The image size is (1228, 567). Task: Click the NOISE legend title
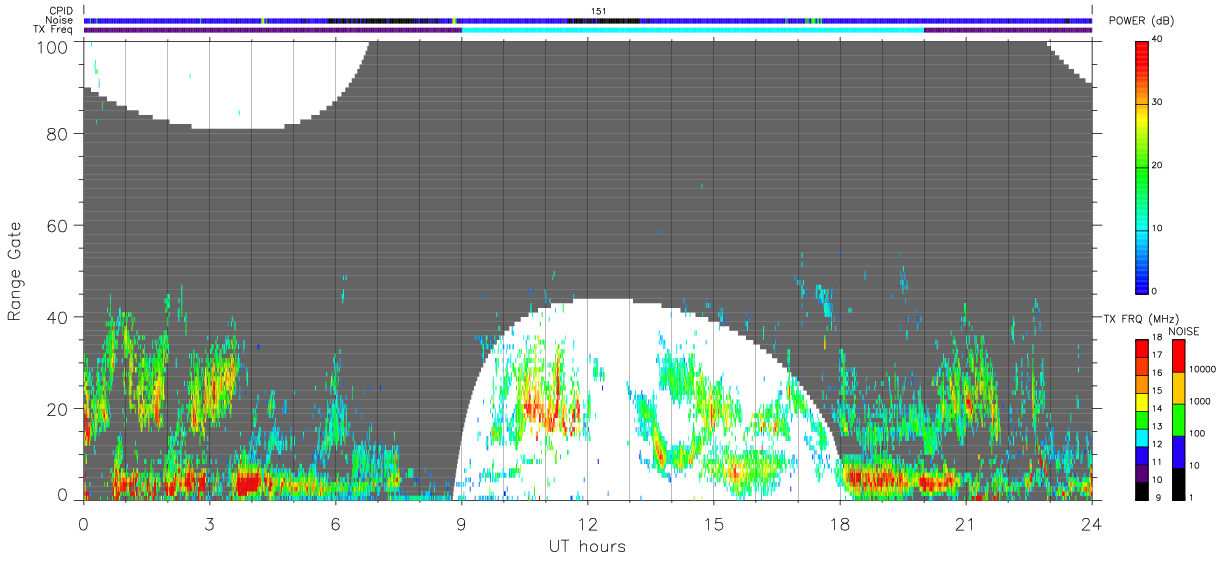coord(1183,331)
